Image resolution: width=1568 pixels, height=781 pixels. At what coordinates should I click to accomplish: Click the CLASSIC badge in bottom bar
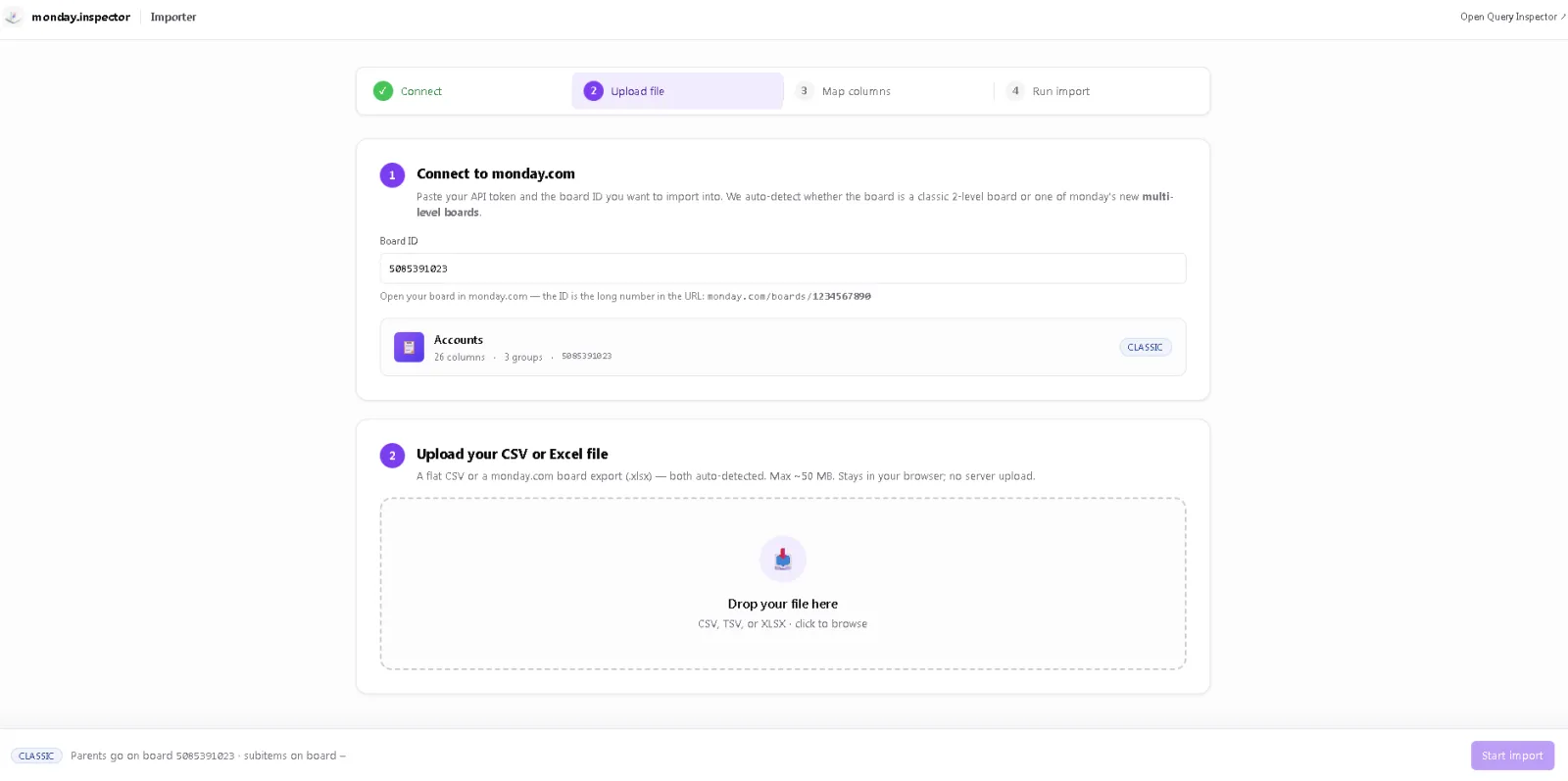tap(36, 756)
